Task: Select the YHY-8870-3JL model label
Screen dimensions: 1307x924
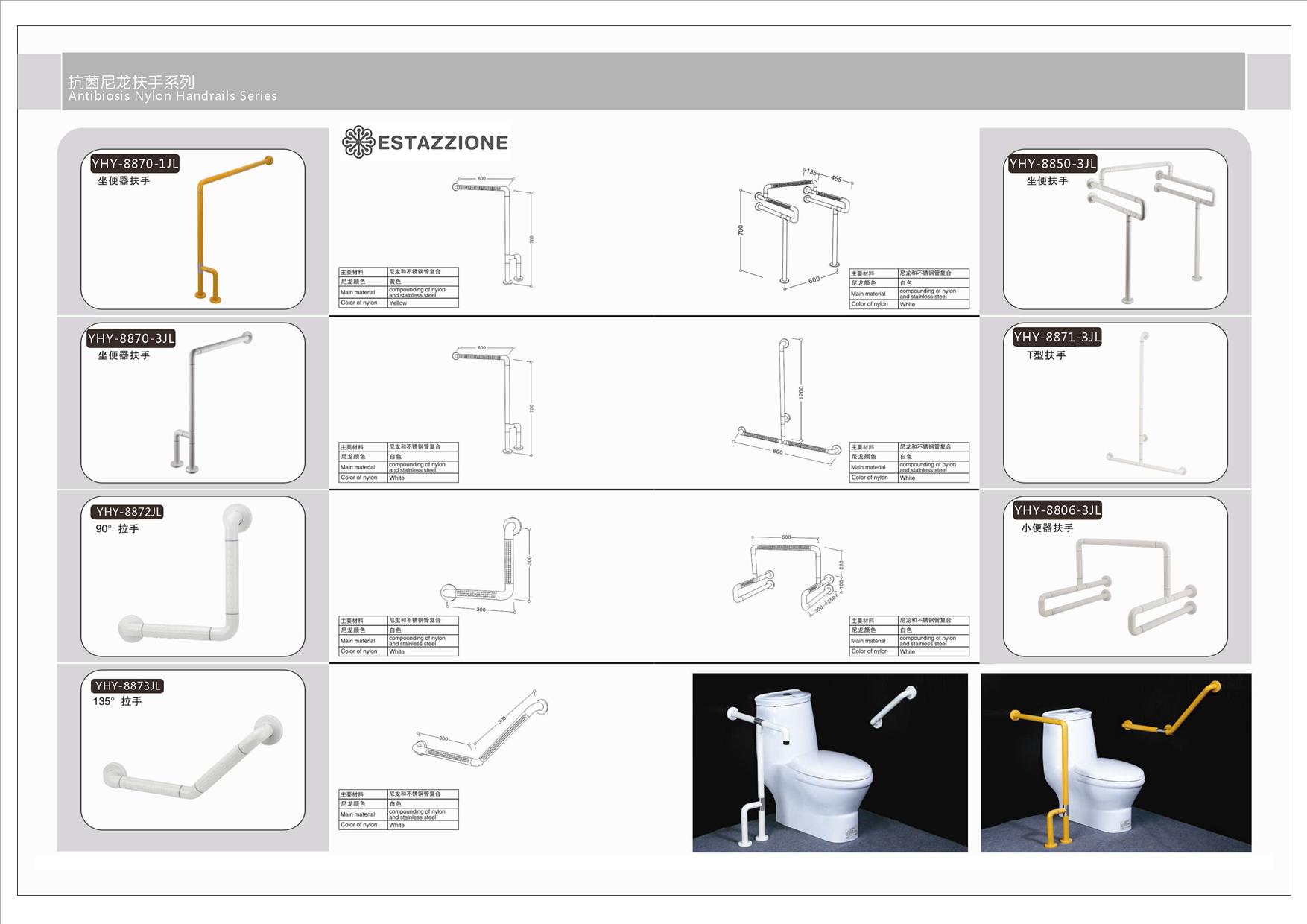Action: tap(131, 338)
